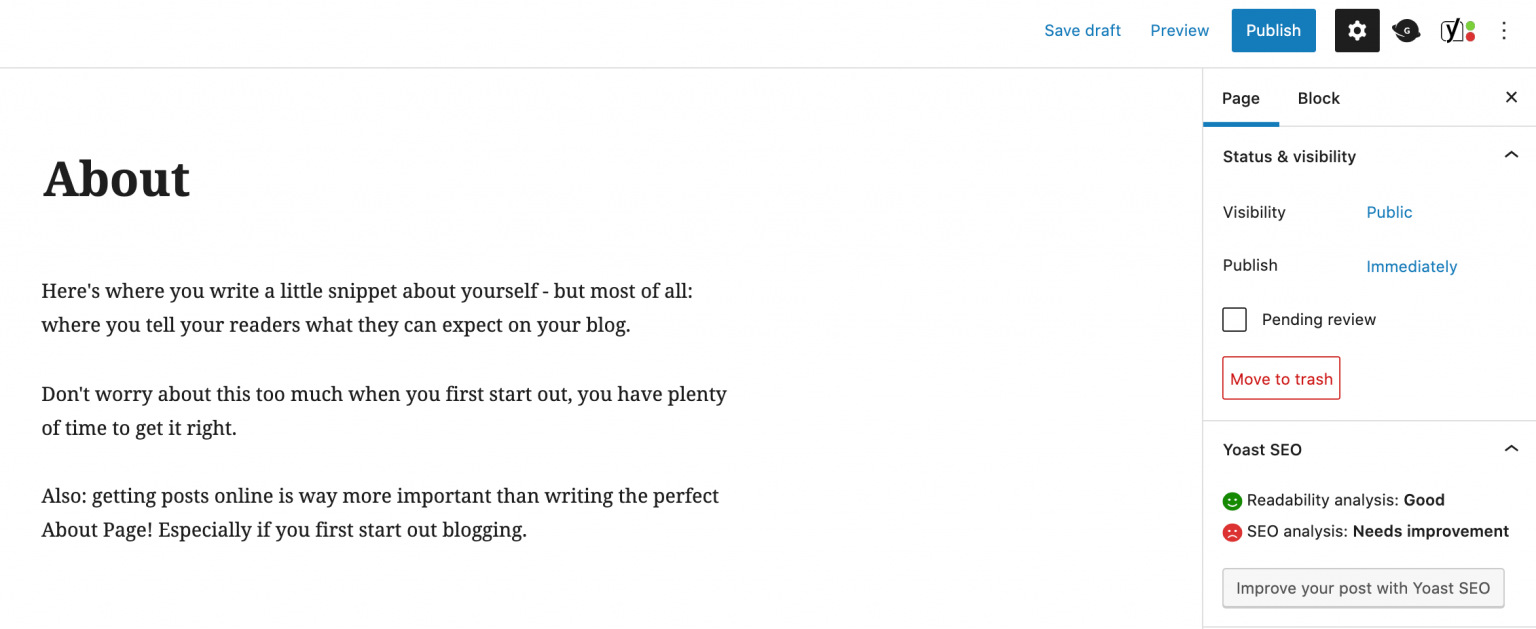Open the Publish Immediately scheduler

(1411, 266)
